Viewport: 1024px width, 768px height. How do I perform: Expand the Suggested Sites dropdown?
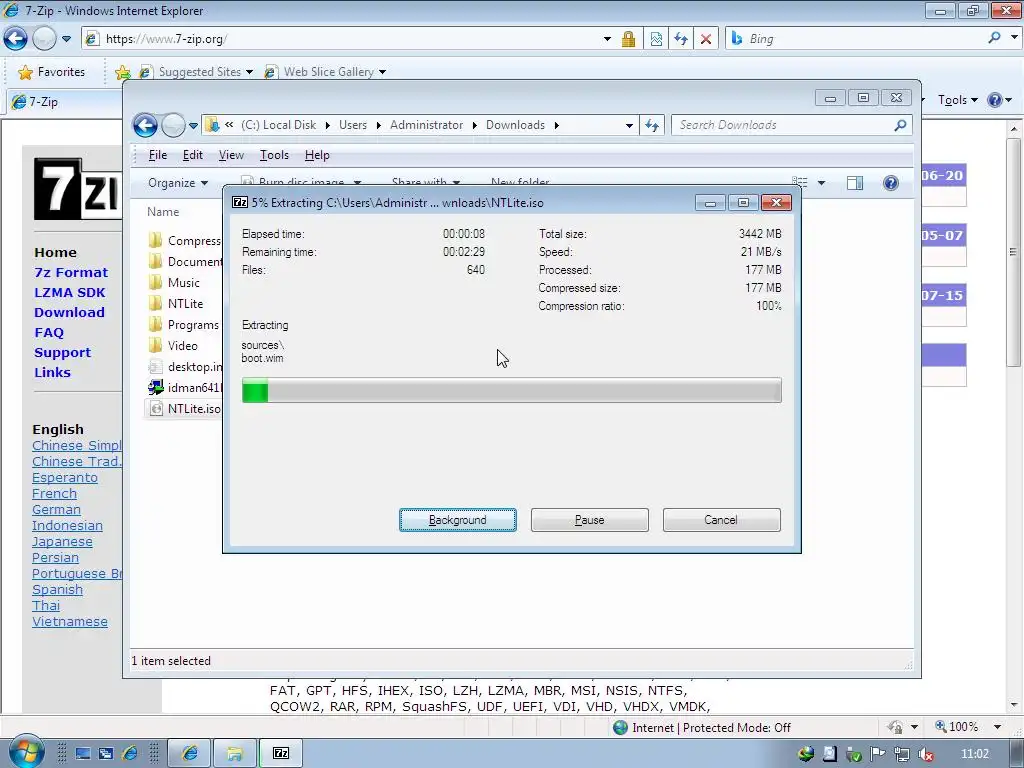249,72
